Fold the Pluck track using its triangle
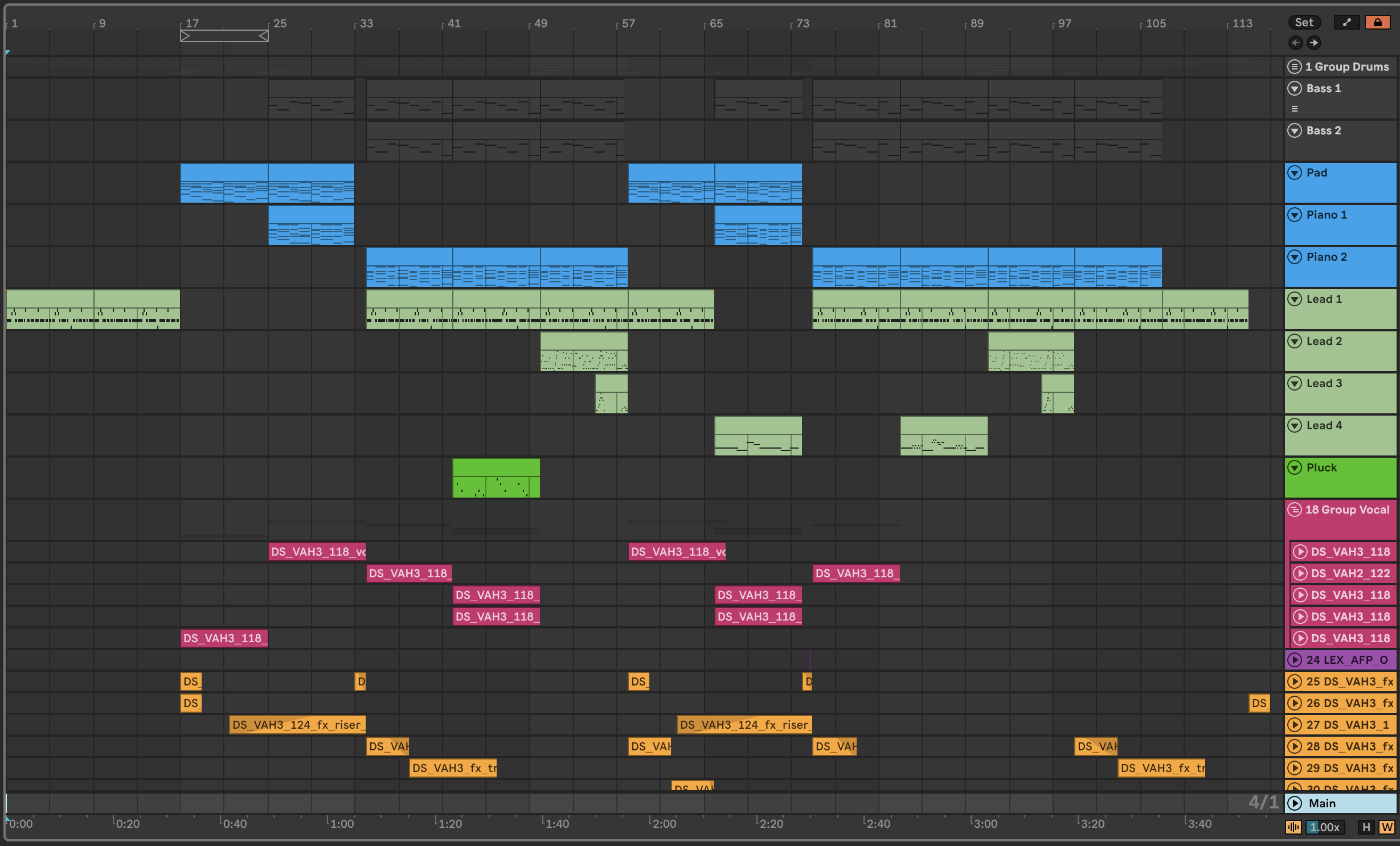Viewport: 1400px width, 846px height. tap(1294, 467)
